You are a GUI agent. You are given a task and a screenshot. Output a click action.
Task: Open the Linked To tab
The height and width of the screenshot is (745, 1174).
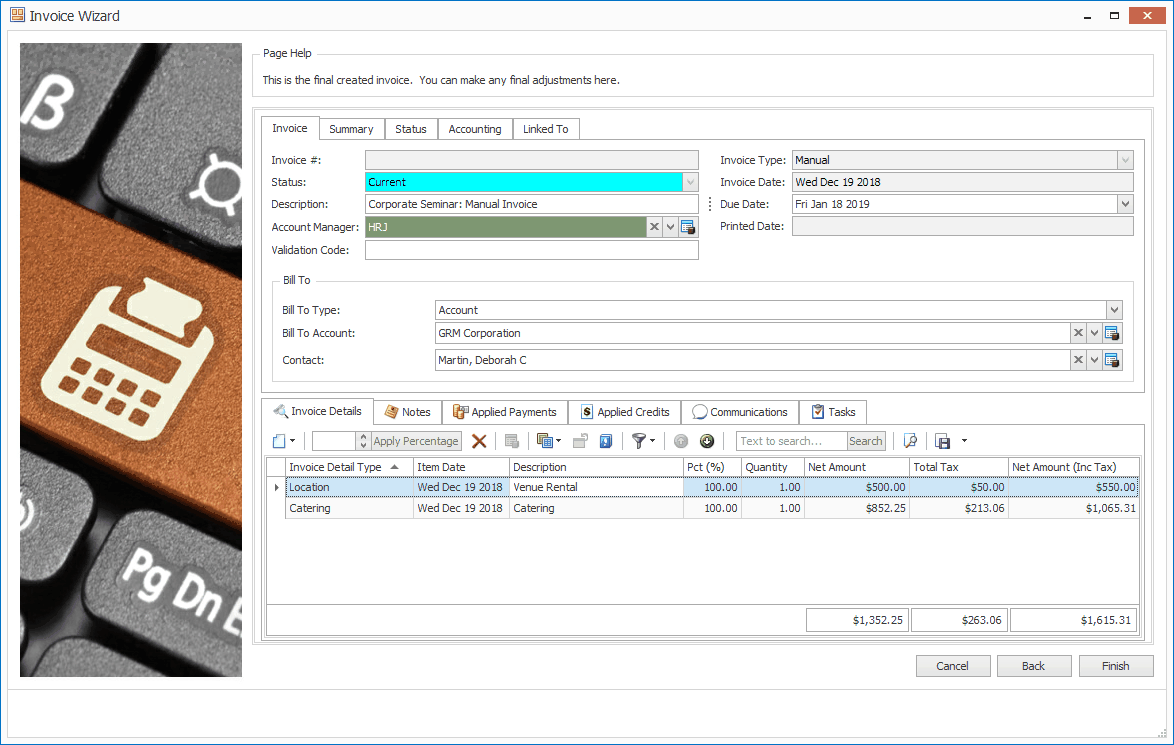point(546,129)
